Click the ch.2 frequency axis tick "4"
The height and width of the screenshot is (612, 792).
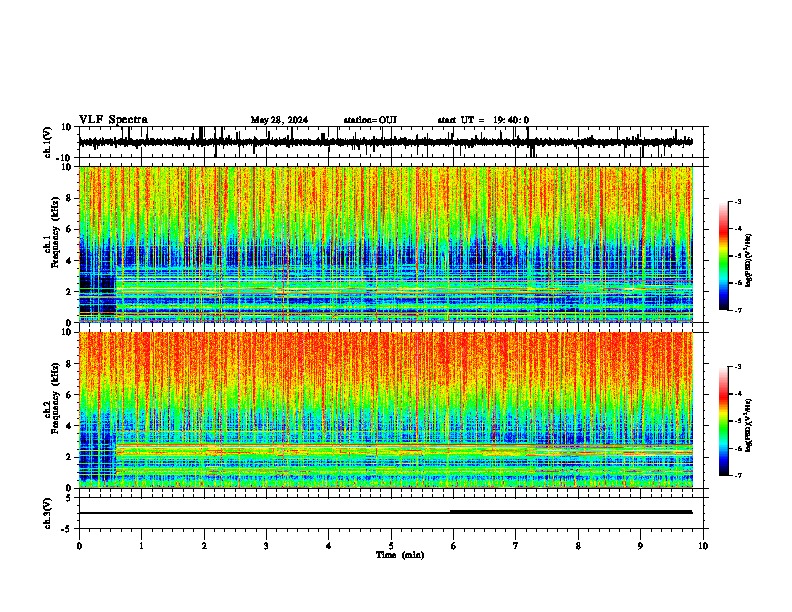[x=69, y=426]
